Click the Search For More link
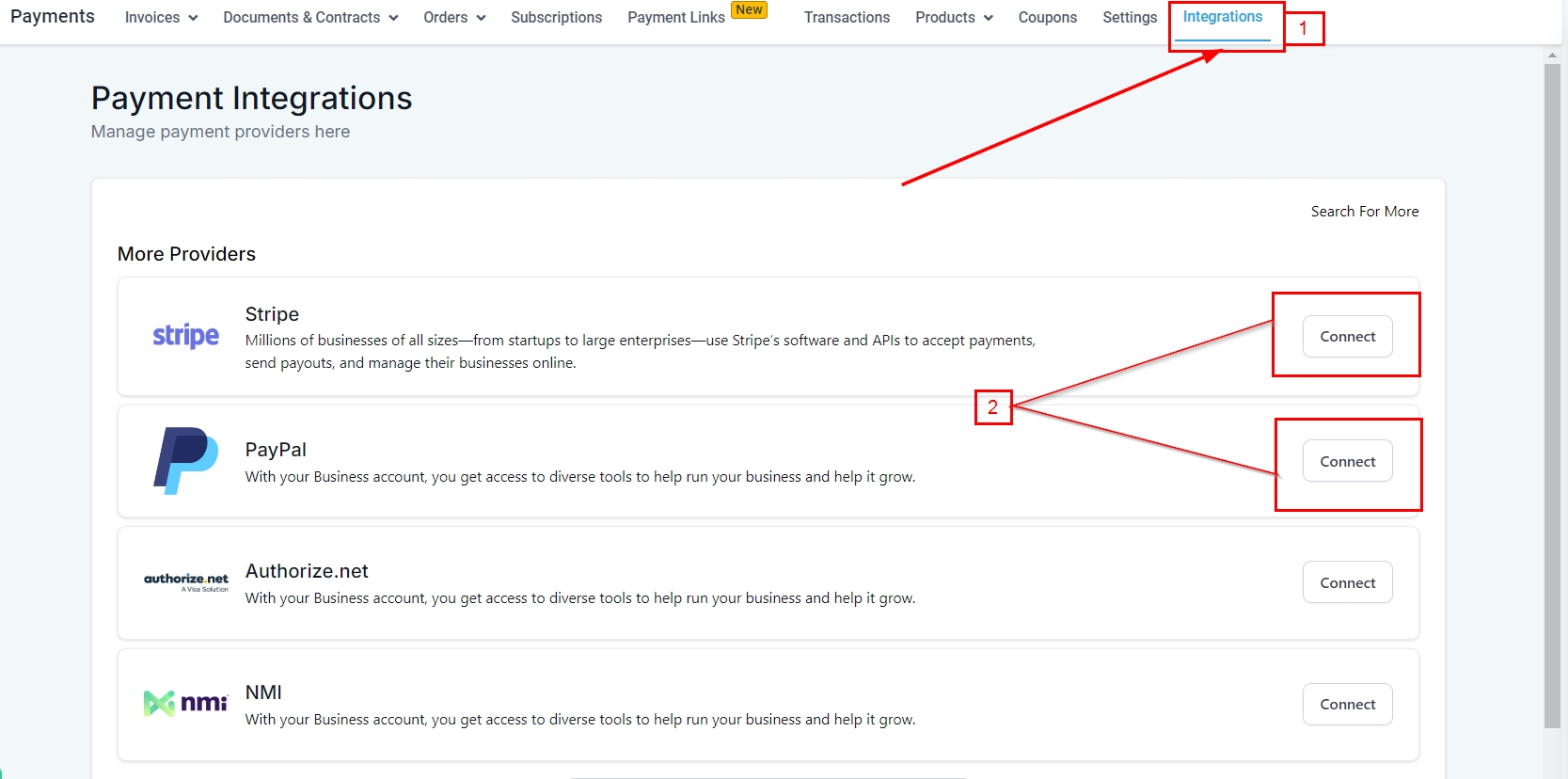This screenshot has height=779, width=1568. [1364, 212]
